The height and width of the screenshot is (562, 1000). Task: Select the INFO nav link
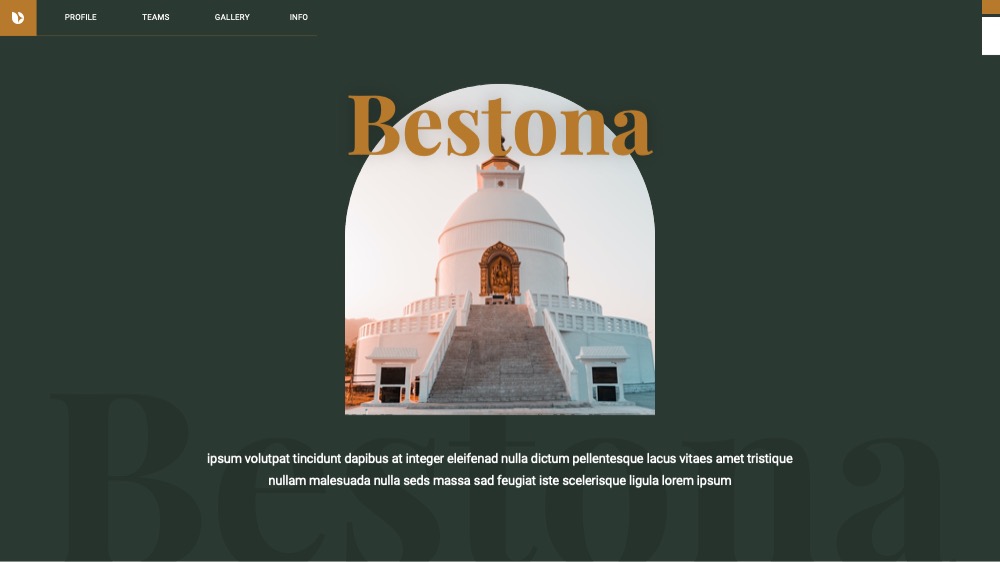point(298,17)
